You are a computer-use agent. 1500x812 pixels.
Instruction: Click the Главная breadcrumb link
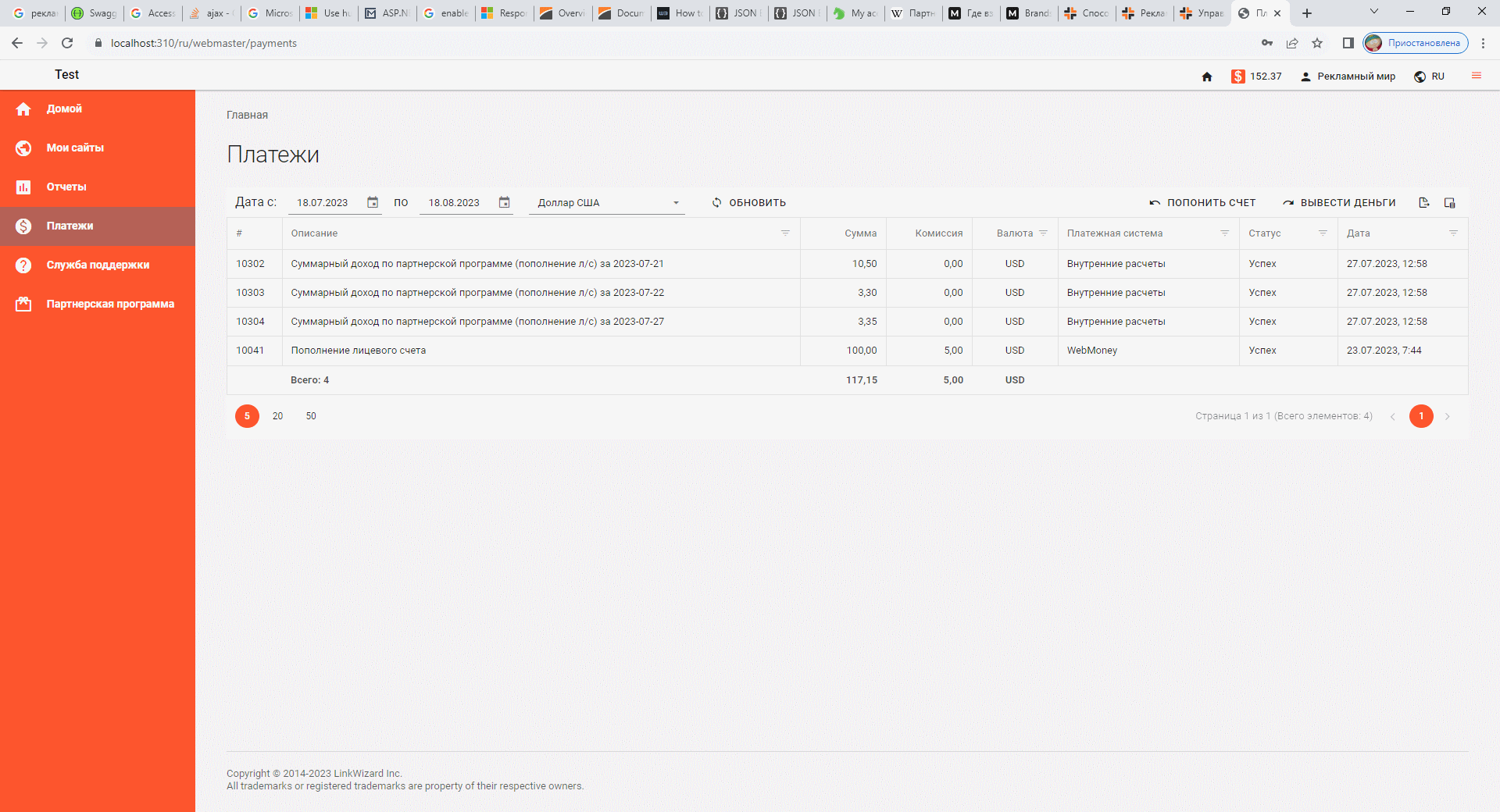point(247,115)
